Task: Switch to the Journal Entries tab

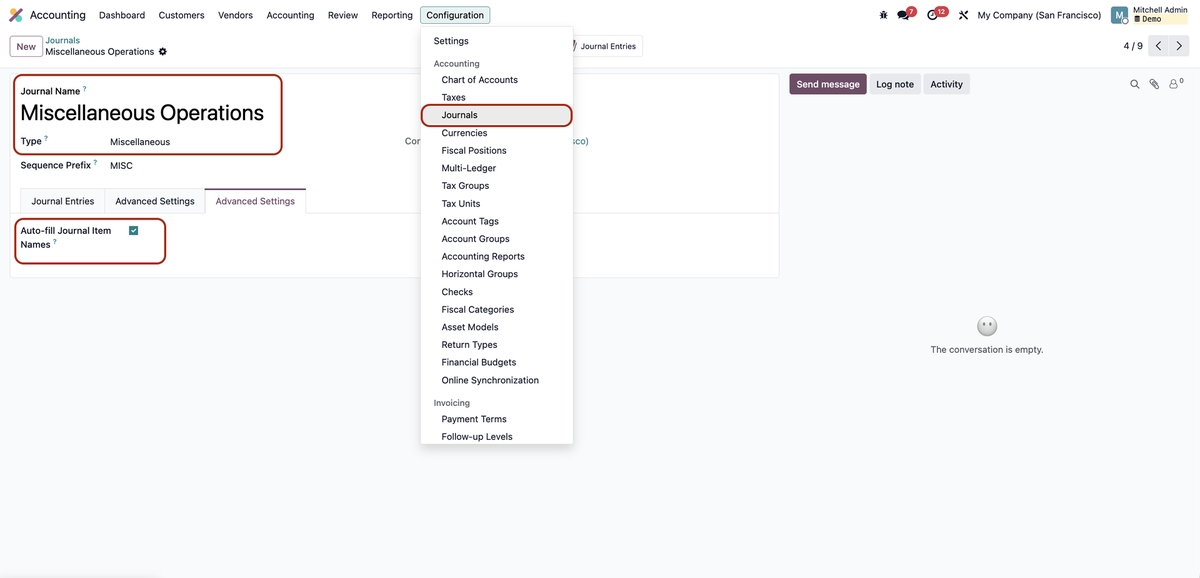Action: [x=62, y=200]
